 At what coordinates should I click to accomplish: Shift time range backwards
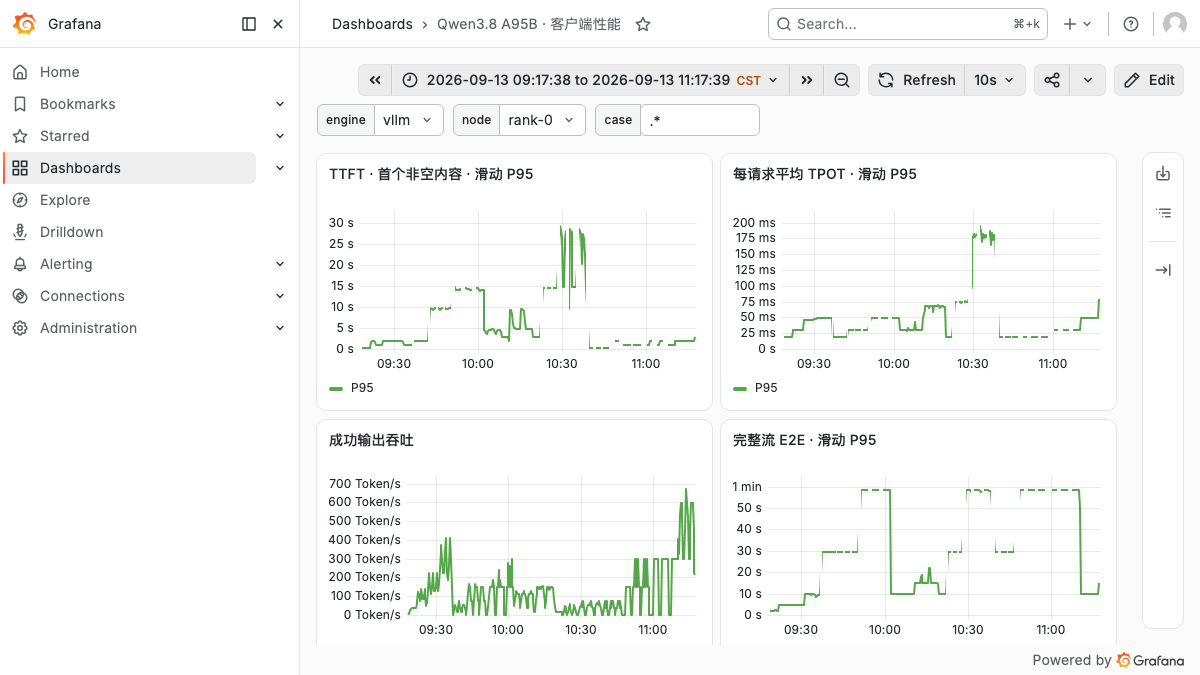375,80
